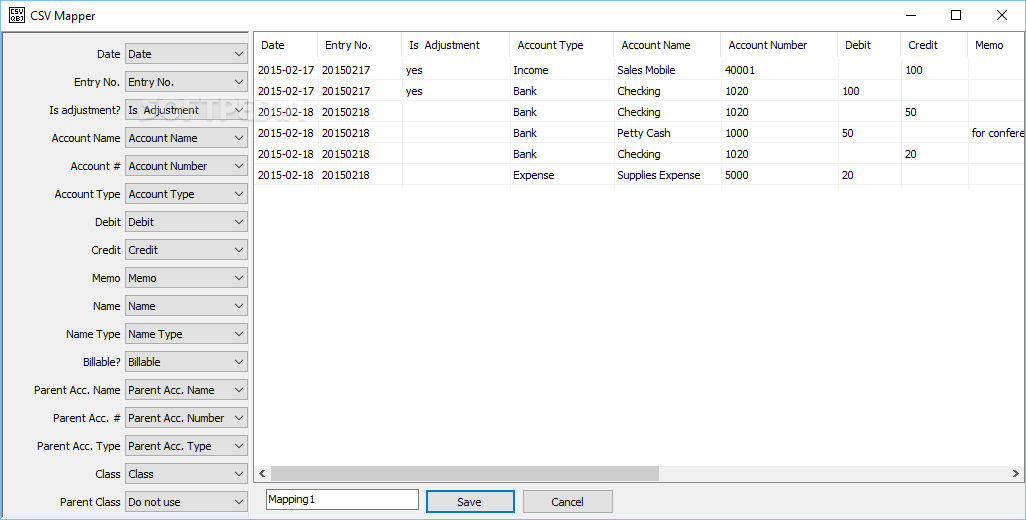Click the Account Number column header
The height and width of the screenshot is (520, 1026).
pyautogui.click(x=779, y=45)
